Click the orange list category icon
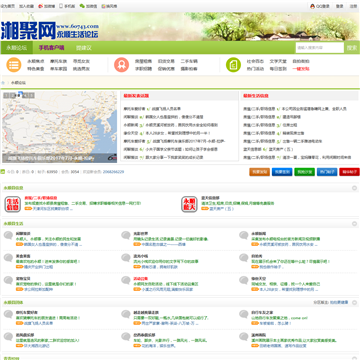This screenshot has width=360, height=360. pyautogui.click(x=14, y=65)
